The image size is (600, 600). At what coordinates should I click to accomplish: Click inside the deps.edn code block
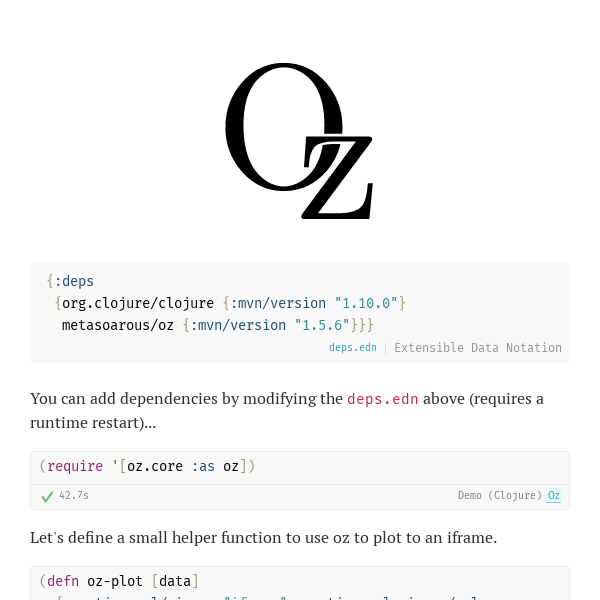tap(300, 312)
